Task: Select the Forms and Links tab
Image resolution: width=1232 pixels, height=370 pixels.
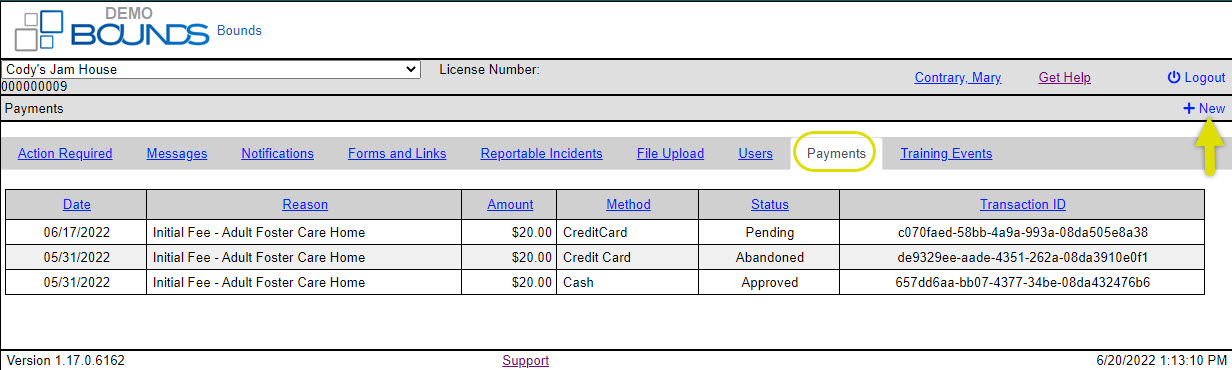Action: pos(397,153)
